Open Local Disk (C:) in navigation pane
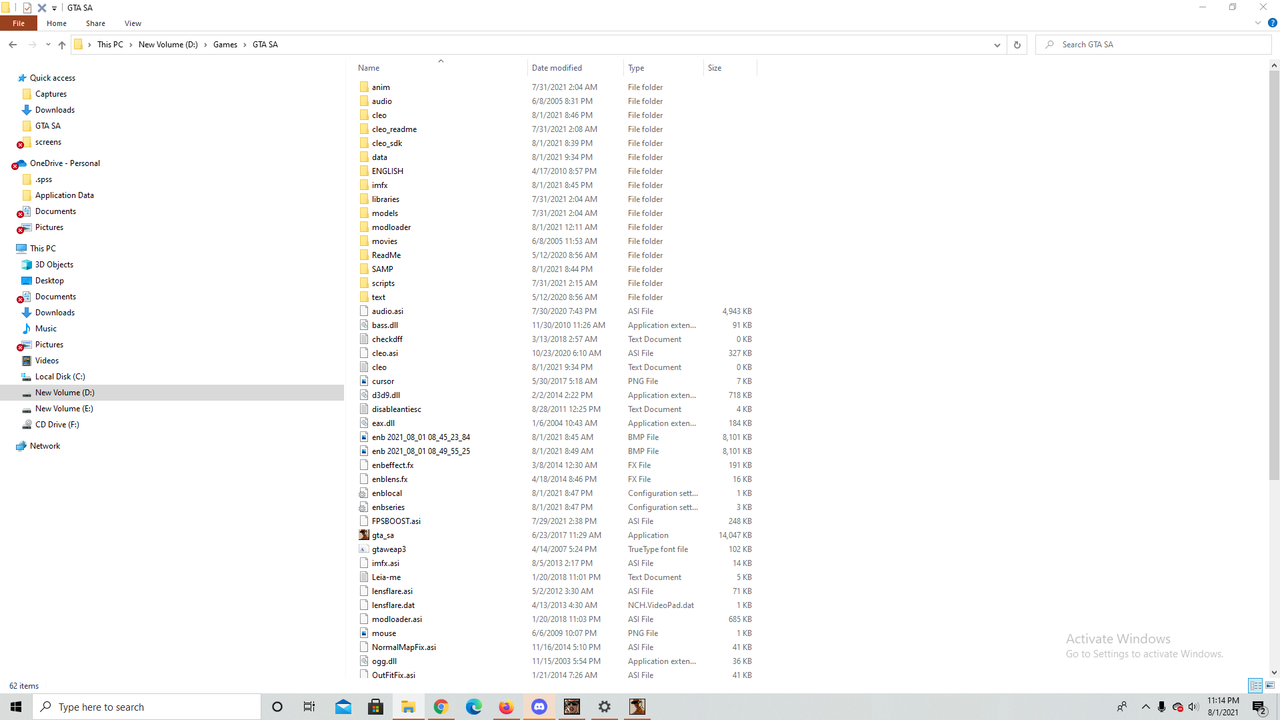 [60, 377]
